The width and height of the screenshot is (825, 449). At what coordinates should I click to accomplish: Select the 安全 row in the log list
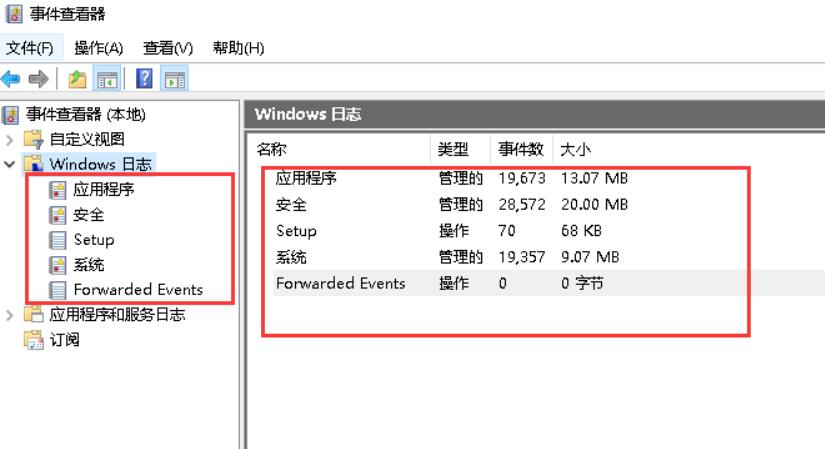tap(452, 204)
